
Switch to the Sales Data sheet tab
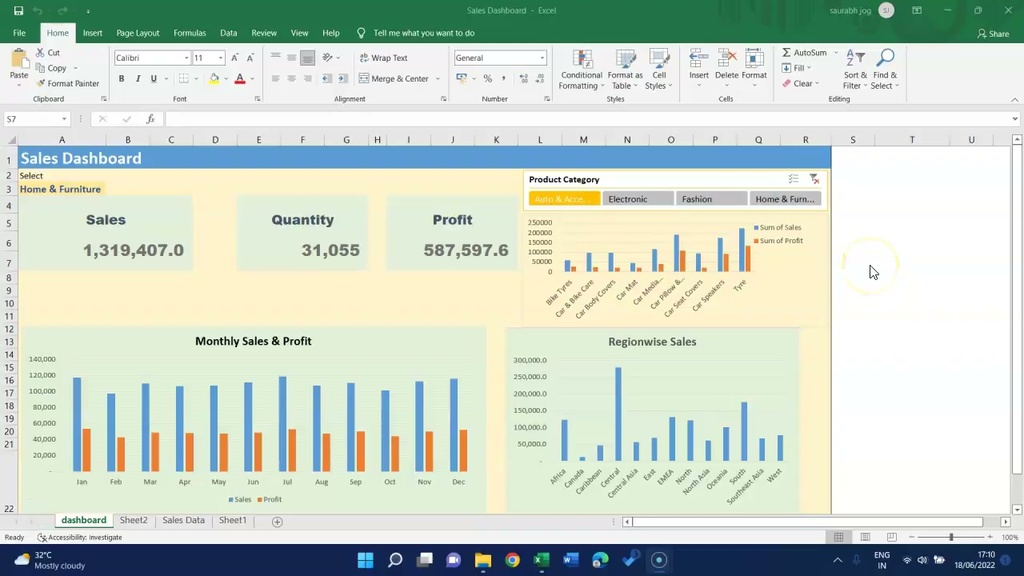pyautogui.click(x=183, y=520)
